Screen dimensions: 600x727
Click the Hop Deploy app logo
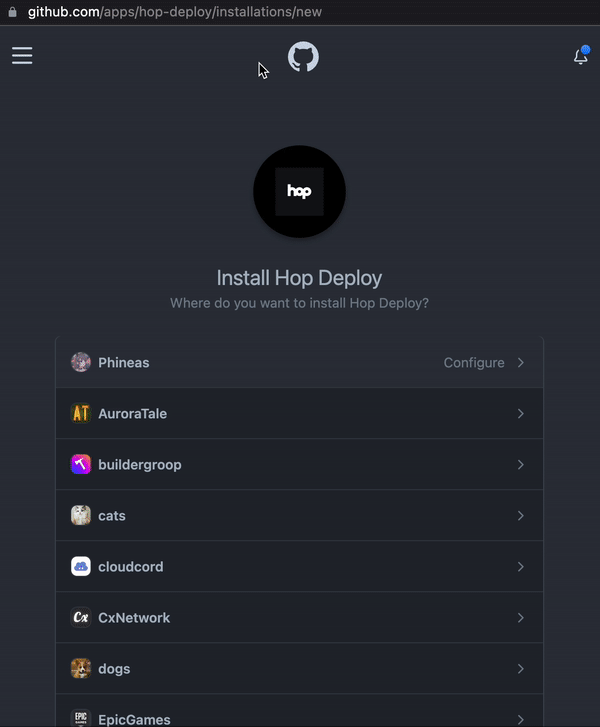(300, 191)
